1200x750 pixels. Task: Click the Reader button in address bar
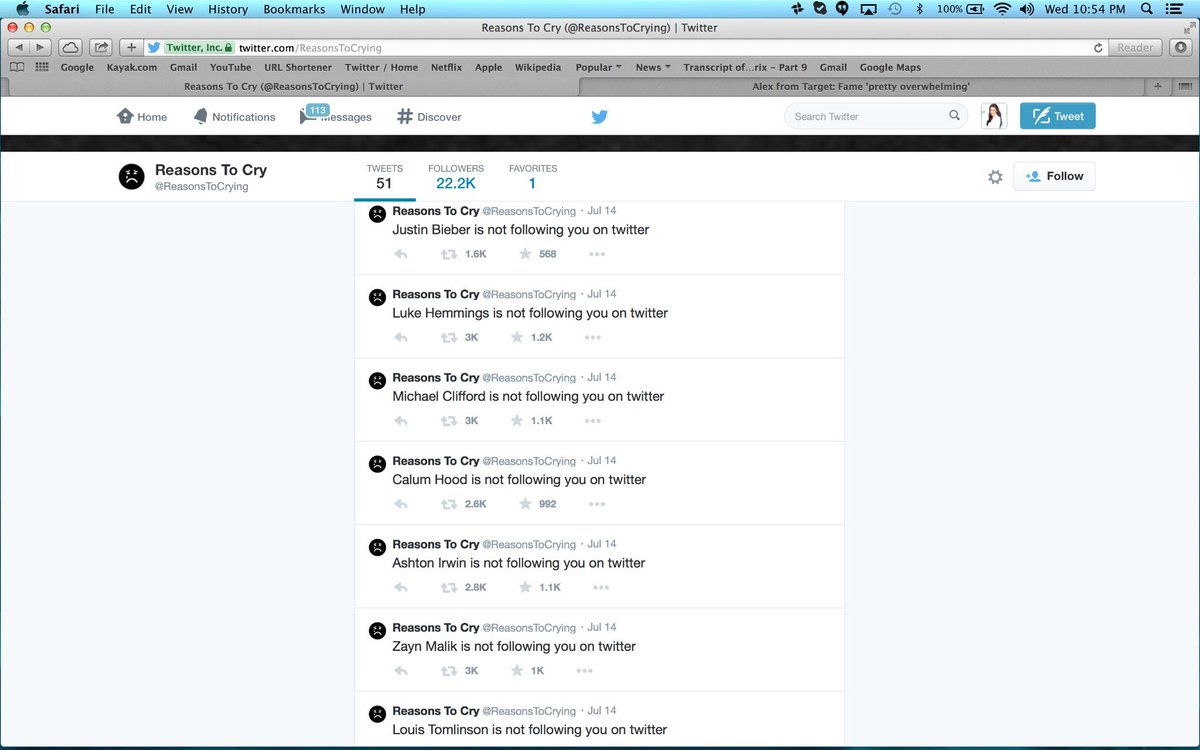point(1135,47)
